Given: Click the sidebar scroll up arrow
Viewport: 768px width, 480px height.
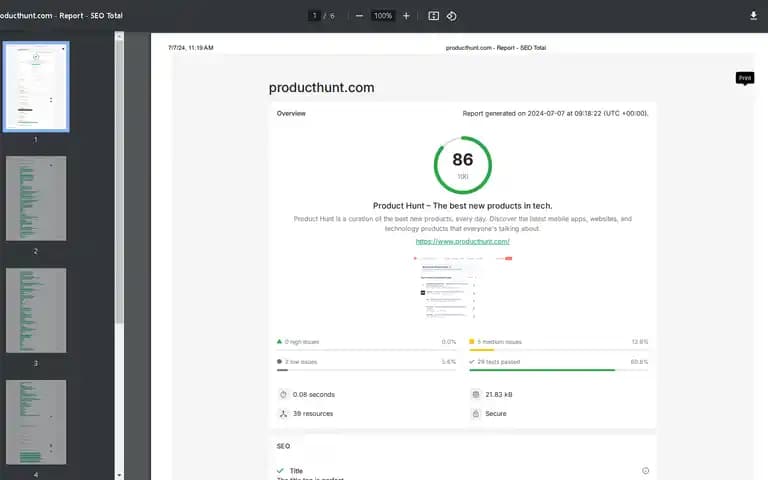Looking at the screenshot, I should 119,36.
